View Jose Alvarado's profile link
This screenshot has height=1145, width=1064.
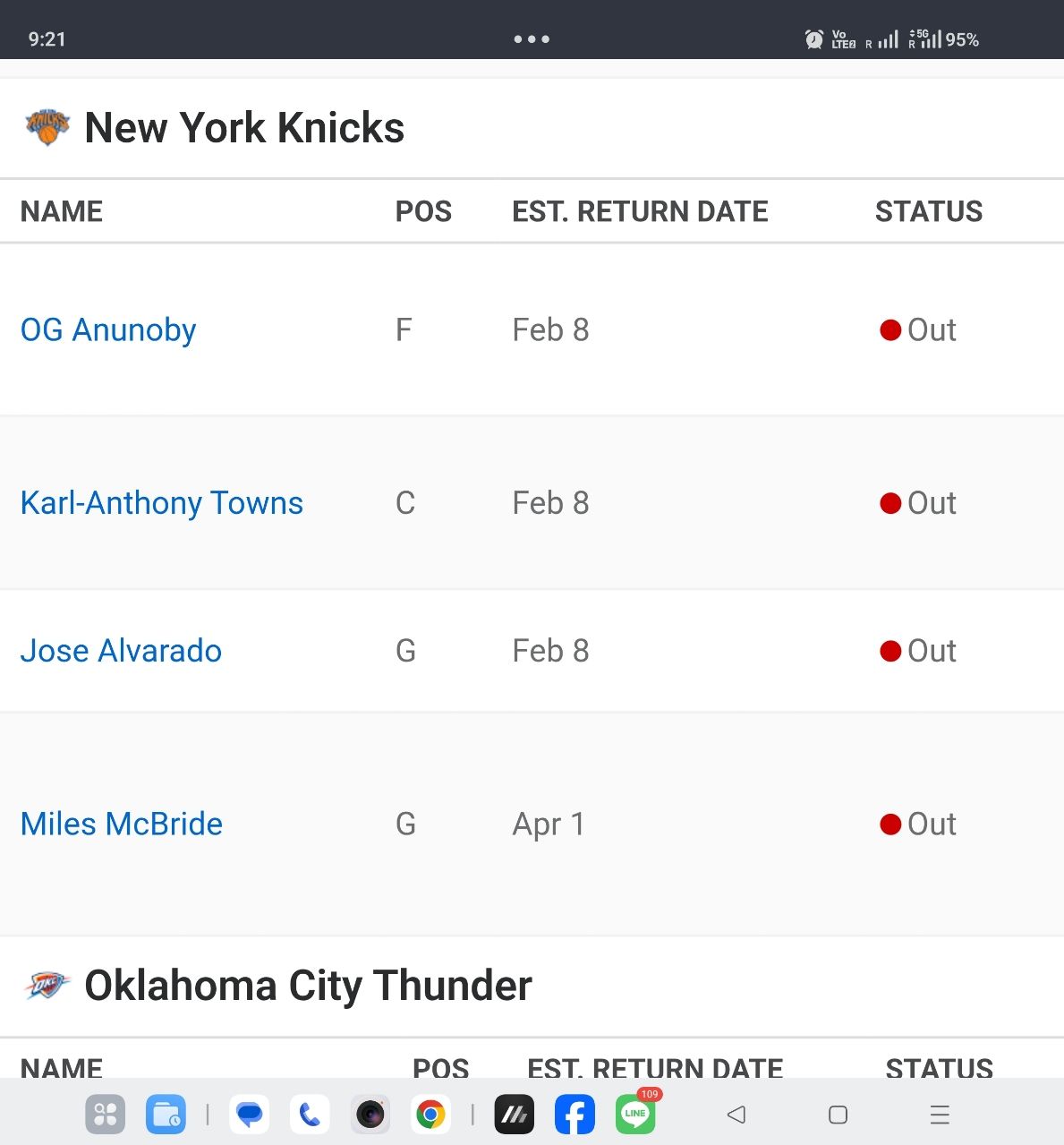(x=121, y=651)
